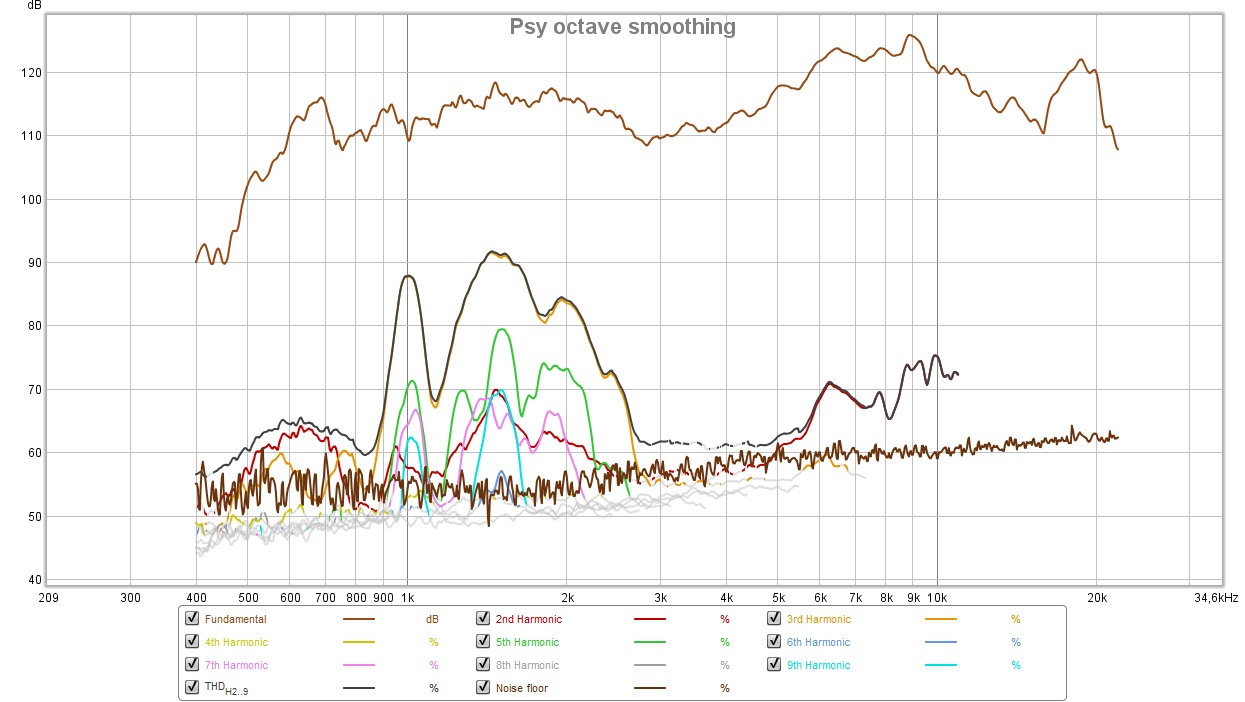Click the '4th Harmonic' legend label
Viewport: 1245px width, 702px height.
pyautogui.click(x=236, y=643)
